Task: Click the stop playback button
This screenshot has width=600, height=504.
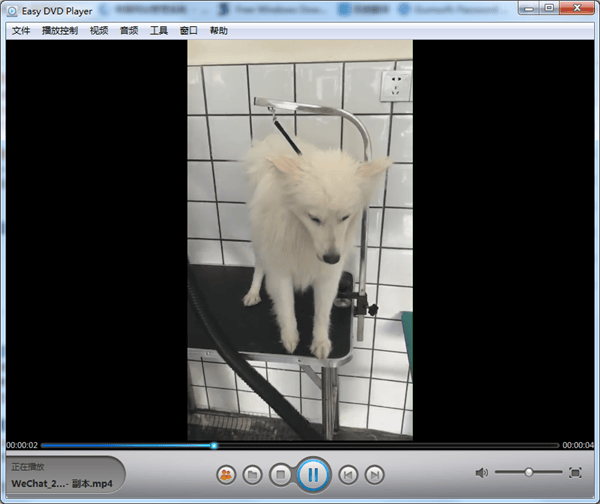Action: [281, 473]
